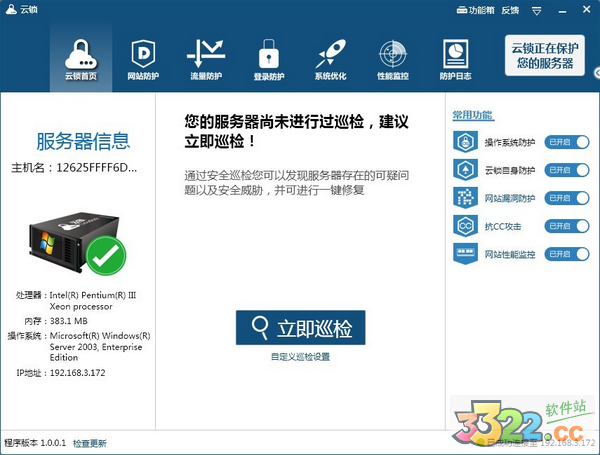Click the 云锁自身防护 icon
Screen dimensions: 600x455
tap(465, 170)
